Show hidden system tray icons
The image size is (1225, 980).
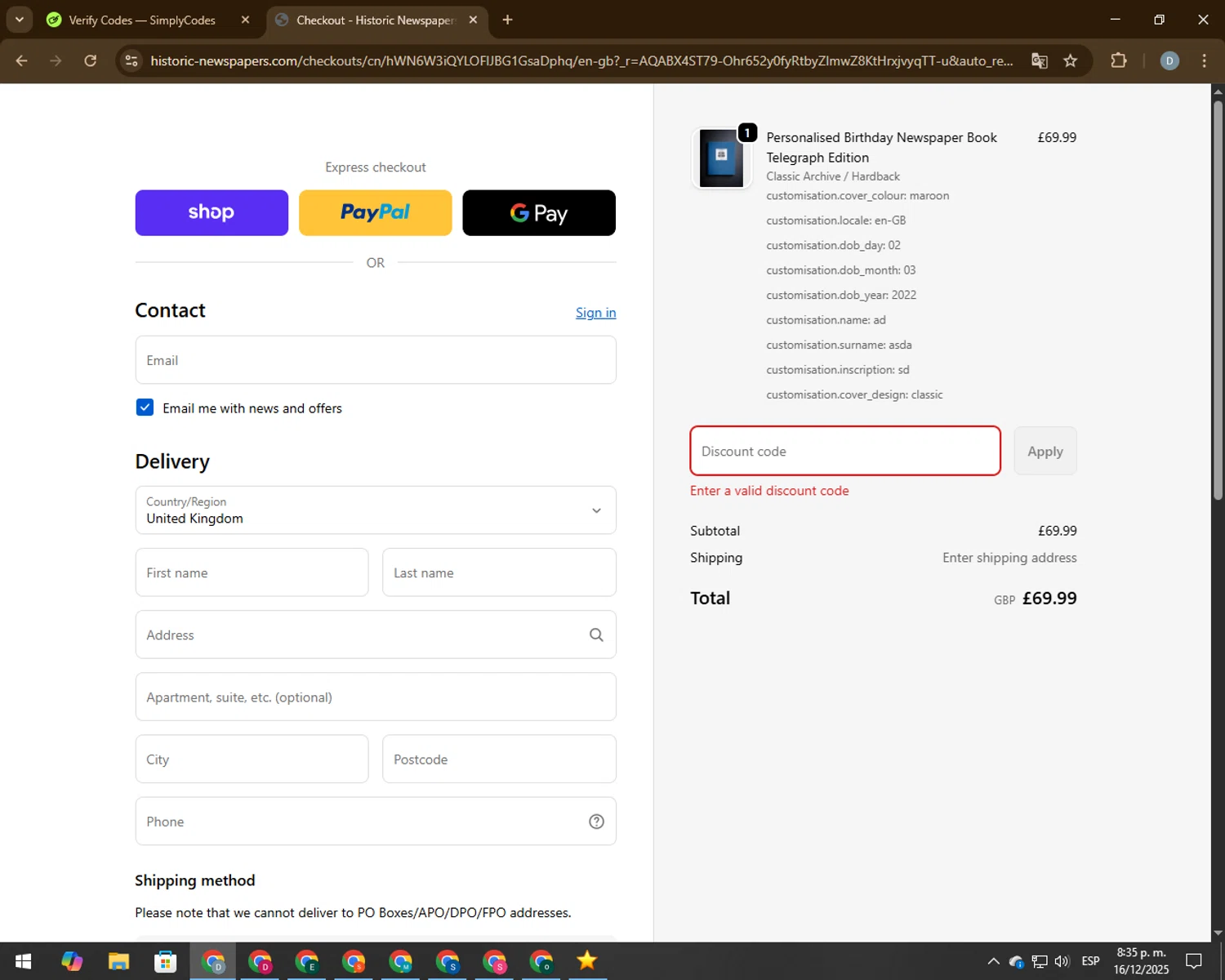point(993,961)
